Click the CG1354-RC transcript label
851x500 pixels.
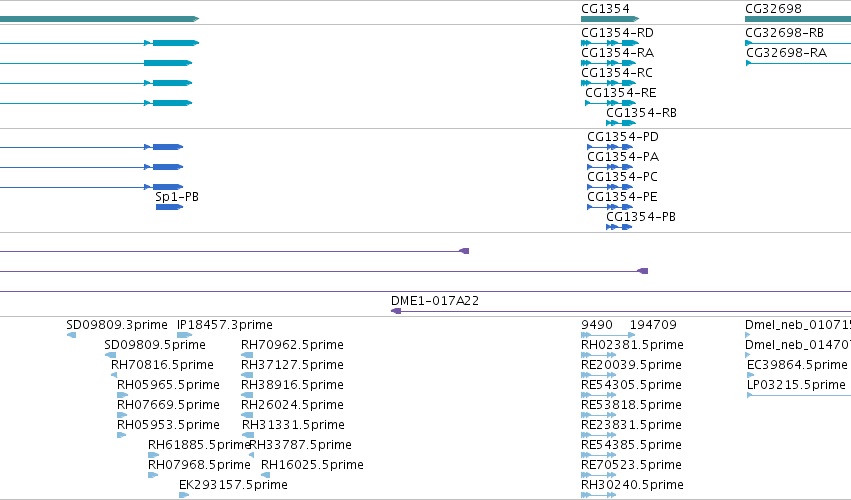(x=617, y=73)
